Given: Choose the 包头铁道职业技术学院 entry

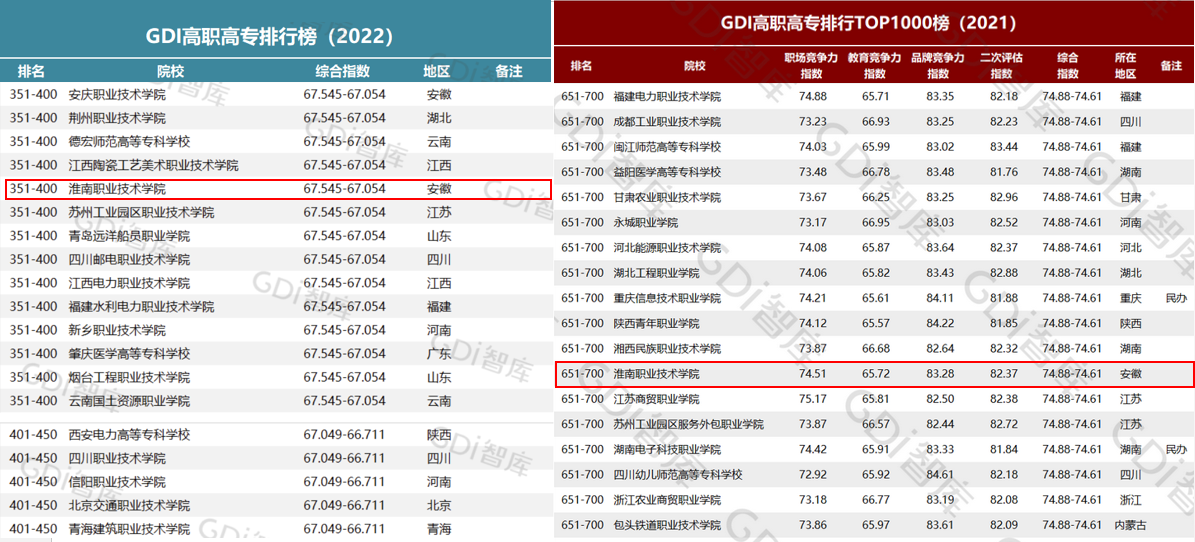Looking at the screenshot, I should 666,525.
